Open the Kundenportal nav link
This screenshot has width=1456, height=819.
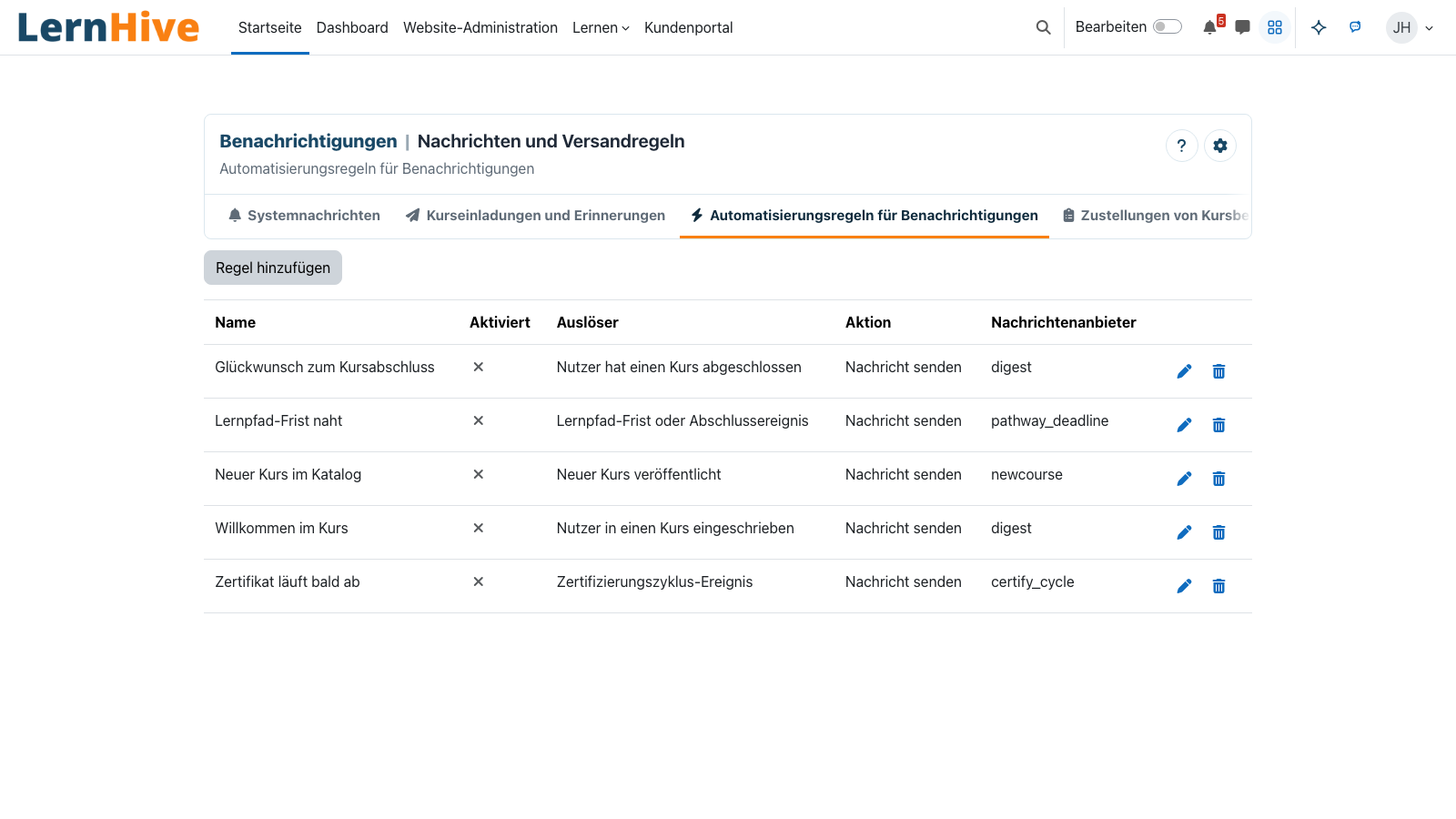tap(689, 27)
